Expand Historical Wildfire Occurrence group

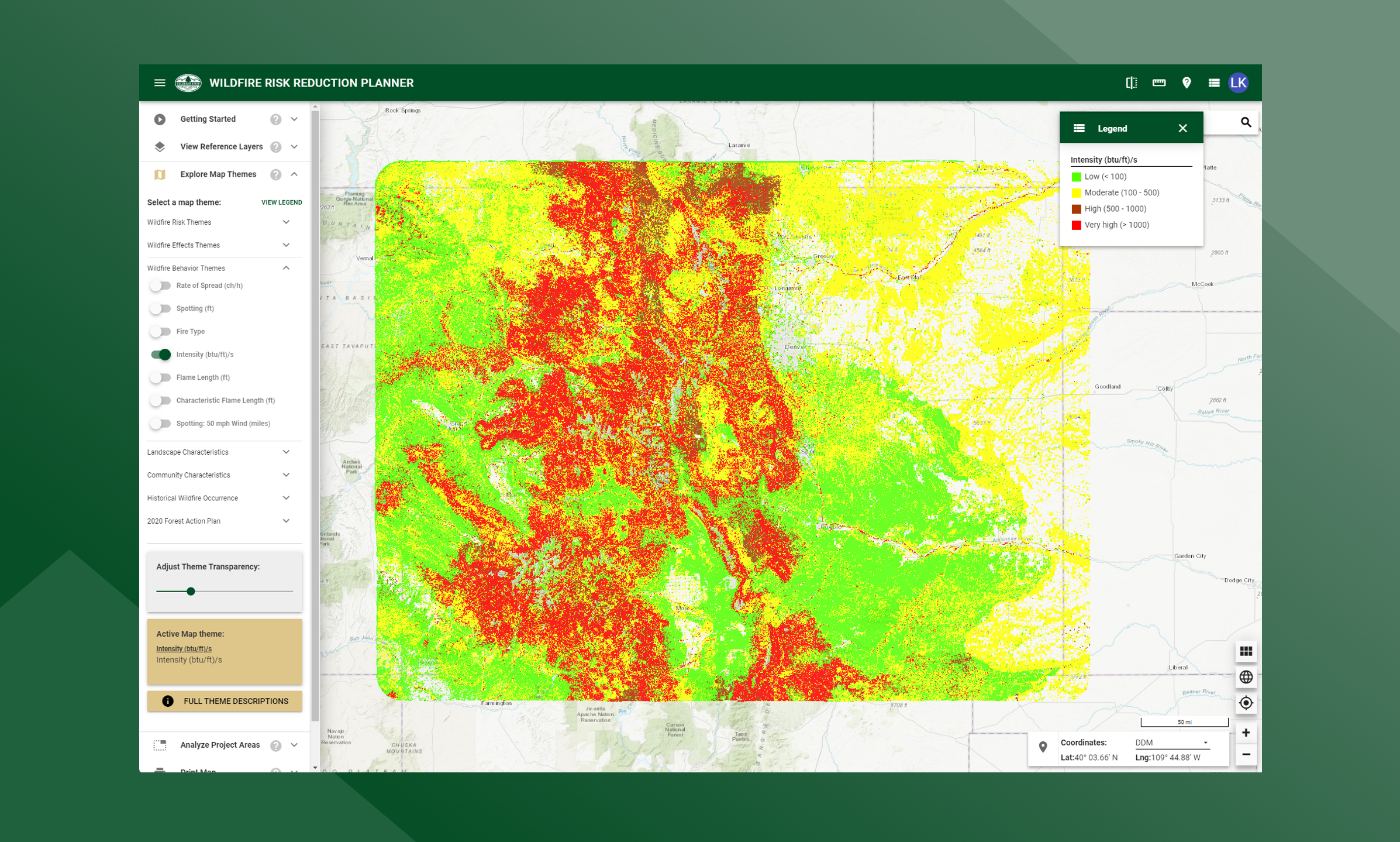pos(286,498)
